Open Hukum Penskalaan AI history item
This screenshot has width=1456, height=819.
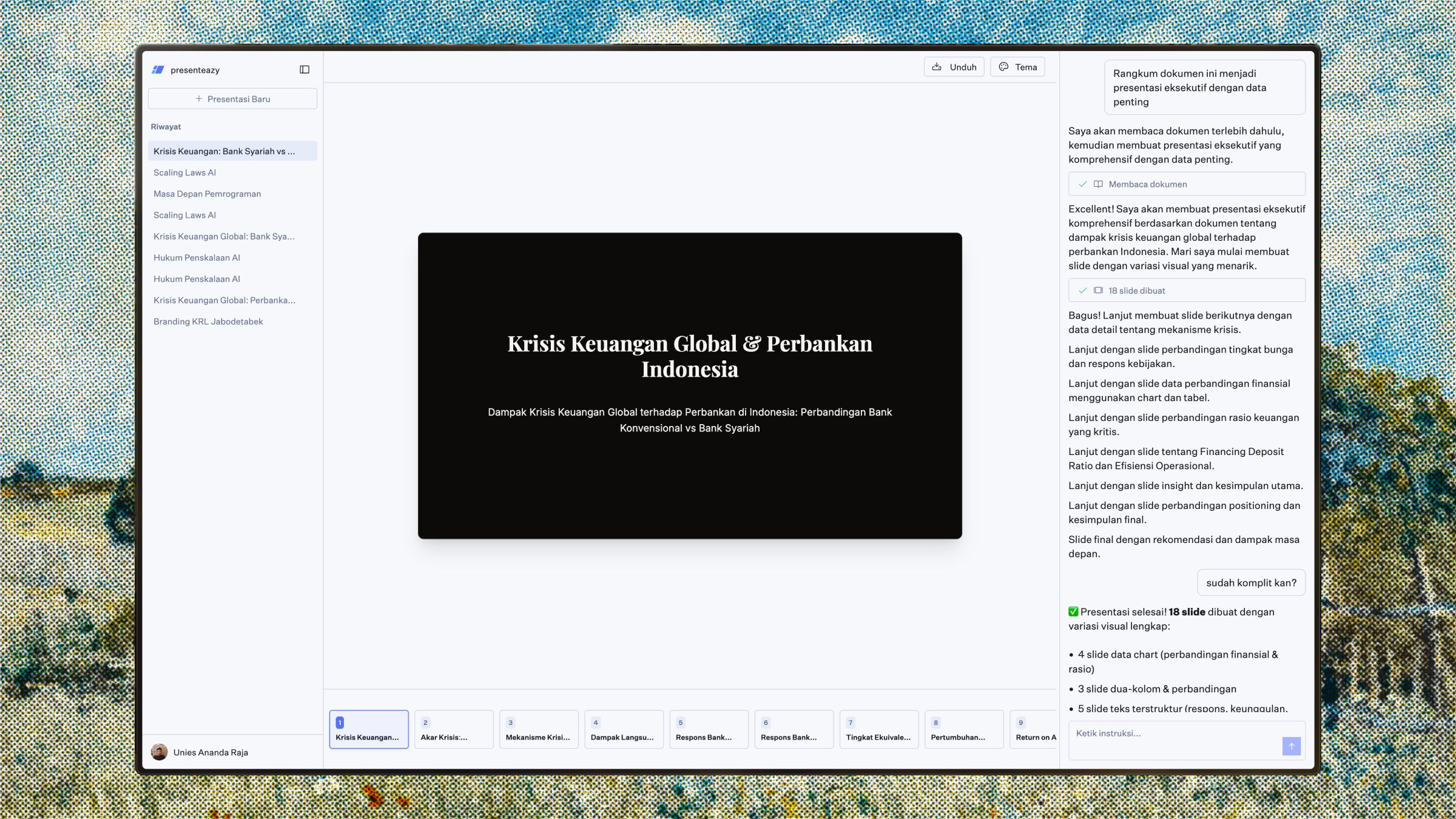pos(197,257)
